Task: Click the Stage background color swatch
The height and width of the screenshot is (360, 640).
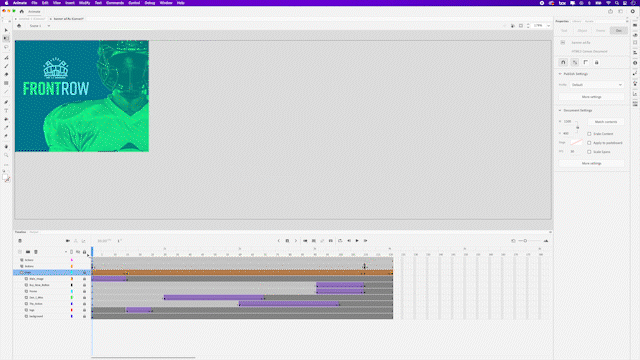Action: click(x=576, y=142)
